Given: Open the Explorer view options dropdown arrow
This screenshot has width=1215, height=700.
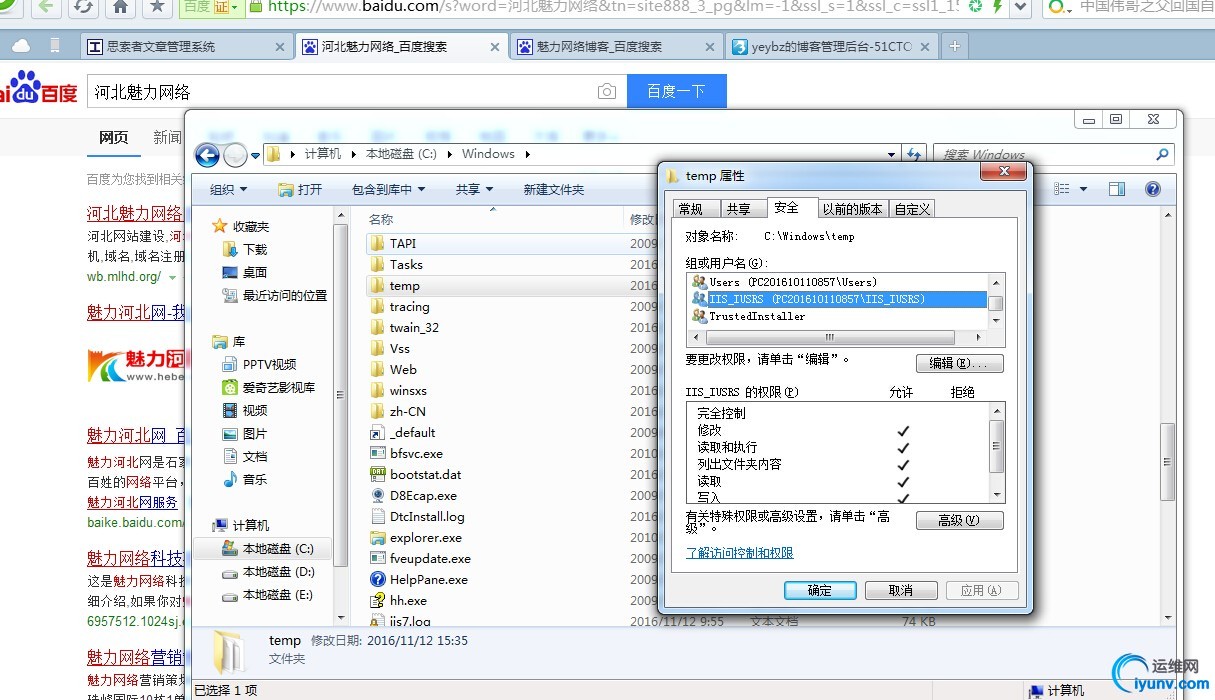Looking at the screenshot, I should coord(1083,189).
